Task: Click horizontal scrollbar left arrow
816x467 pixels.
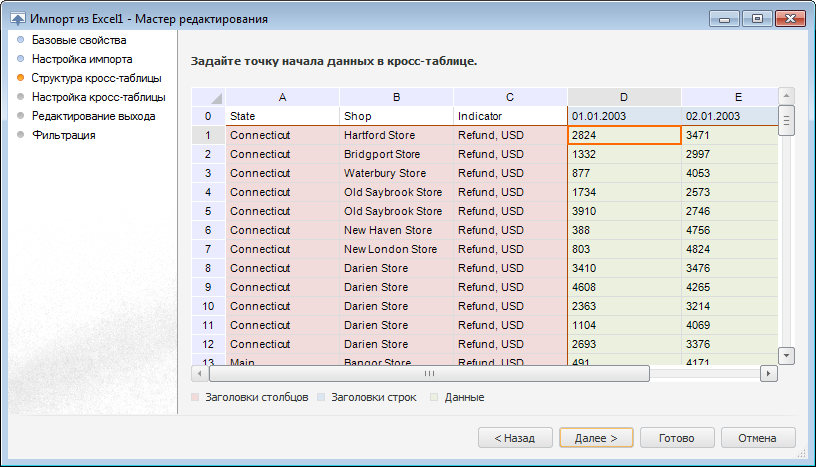Action: coord(200,373)
